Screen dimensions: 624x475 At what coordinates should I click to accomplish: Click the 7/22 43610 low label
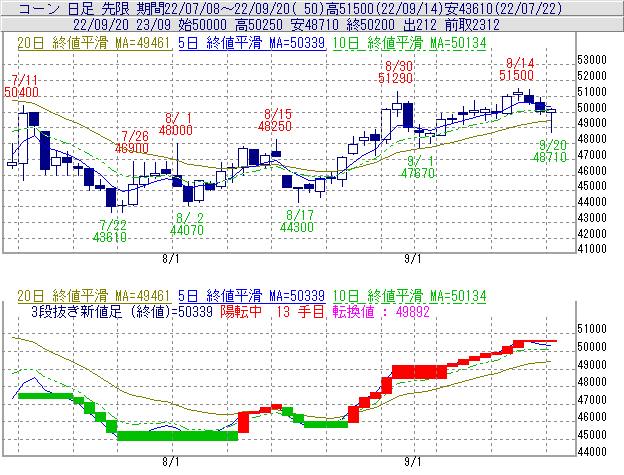[x=110, y=231]
